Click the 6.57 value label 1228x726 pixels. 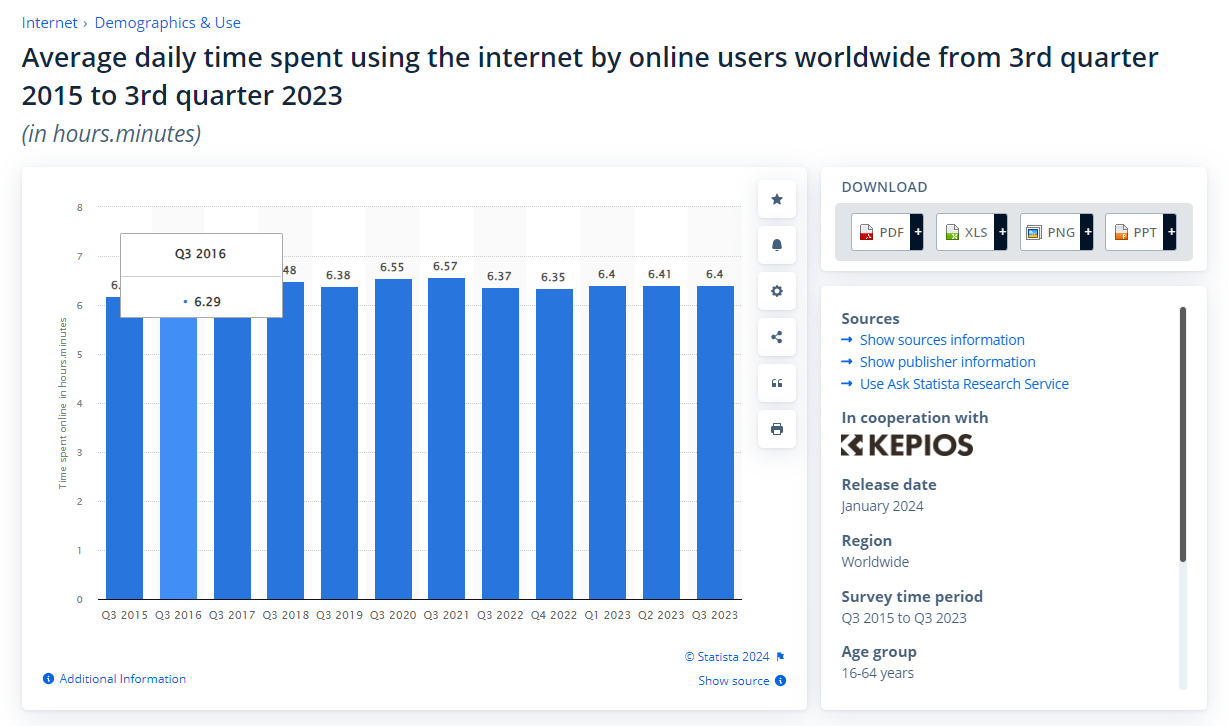446,266
